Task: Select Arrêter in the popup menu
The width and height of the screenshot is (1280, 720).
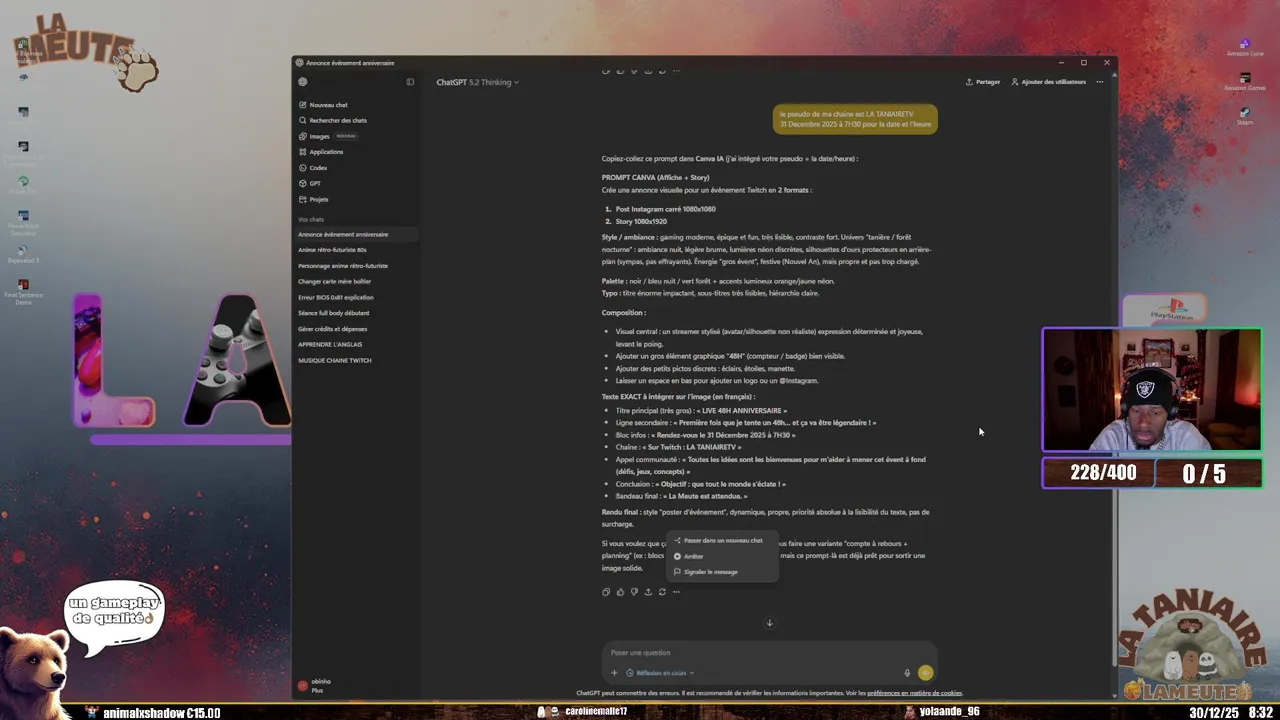Action: pyautogui.click(x=722, y=556)
